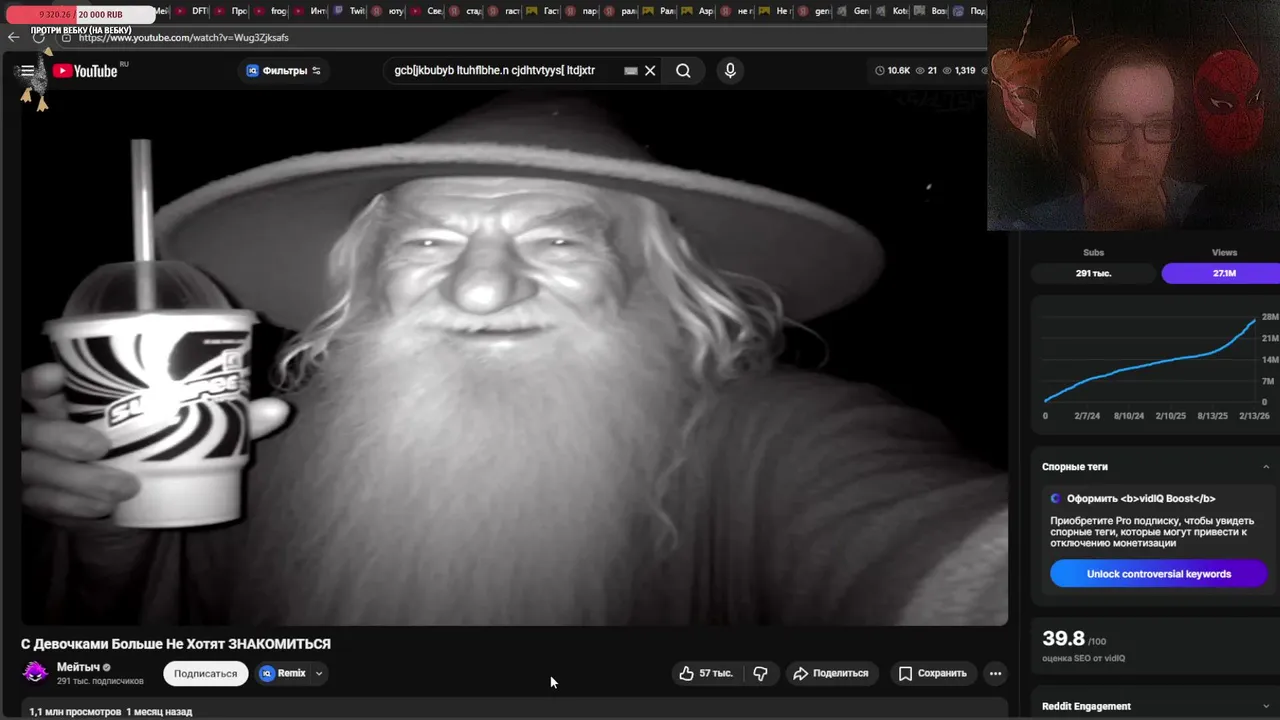Viewport: 1280px width, 720px height.
Task: Switch to the gen browser tab
Action: [x=816, y=11]
